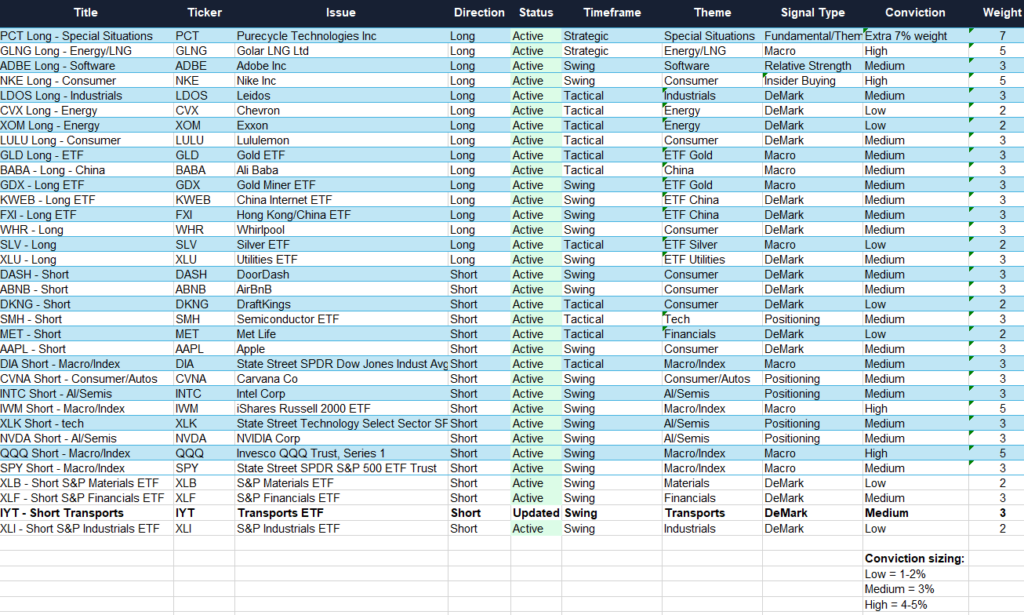Select the 'NVIDIA Corp' issue cell
This screenshot has height=615, width=1024.
(341, 439)
